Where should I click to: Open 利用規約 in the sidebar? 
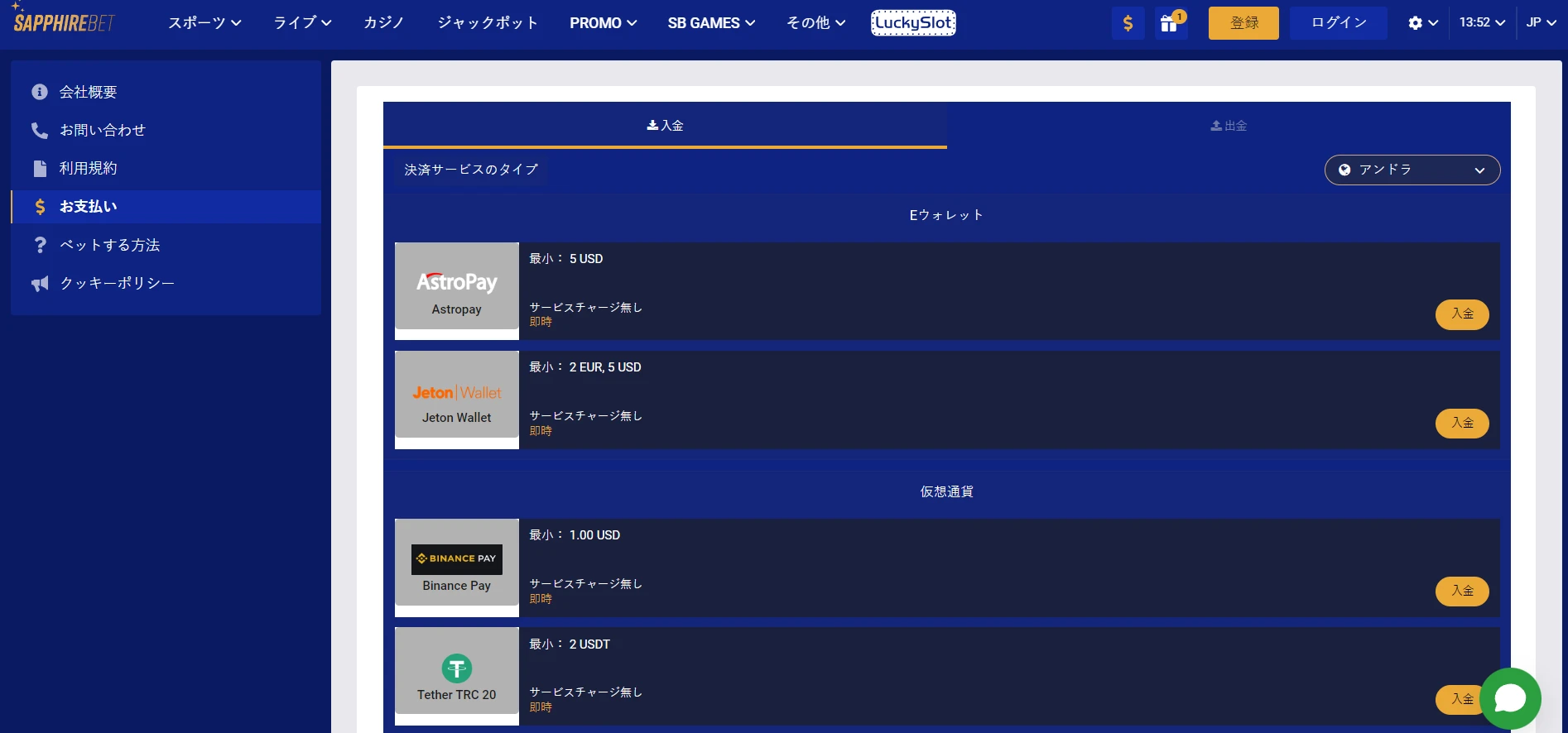(166, 168)
